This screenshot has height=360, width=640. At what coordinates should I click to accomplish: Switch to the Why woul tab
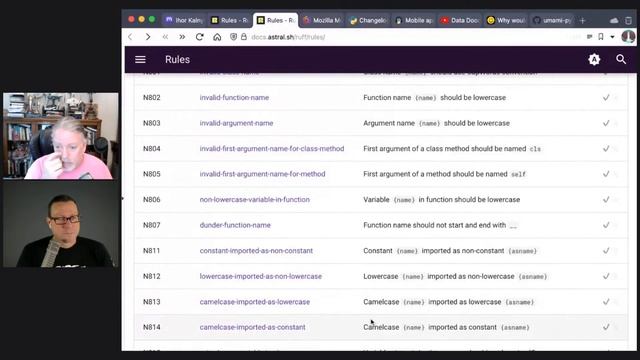click(506, 20)
